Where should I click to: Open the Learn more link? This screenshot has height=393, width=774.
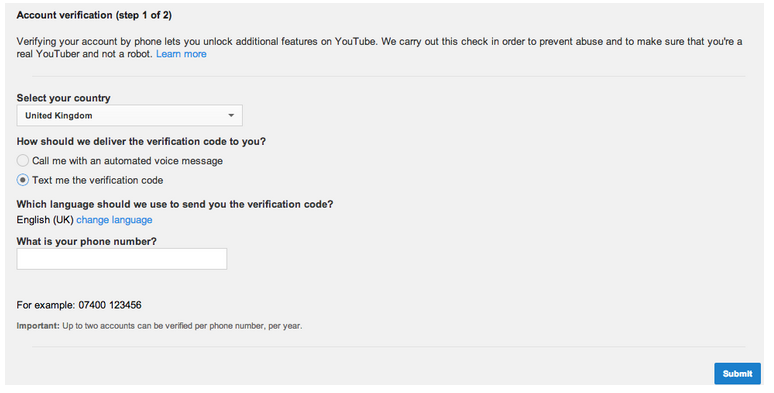pos(181,54)
